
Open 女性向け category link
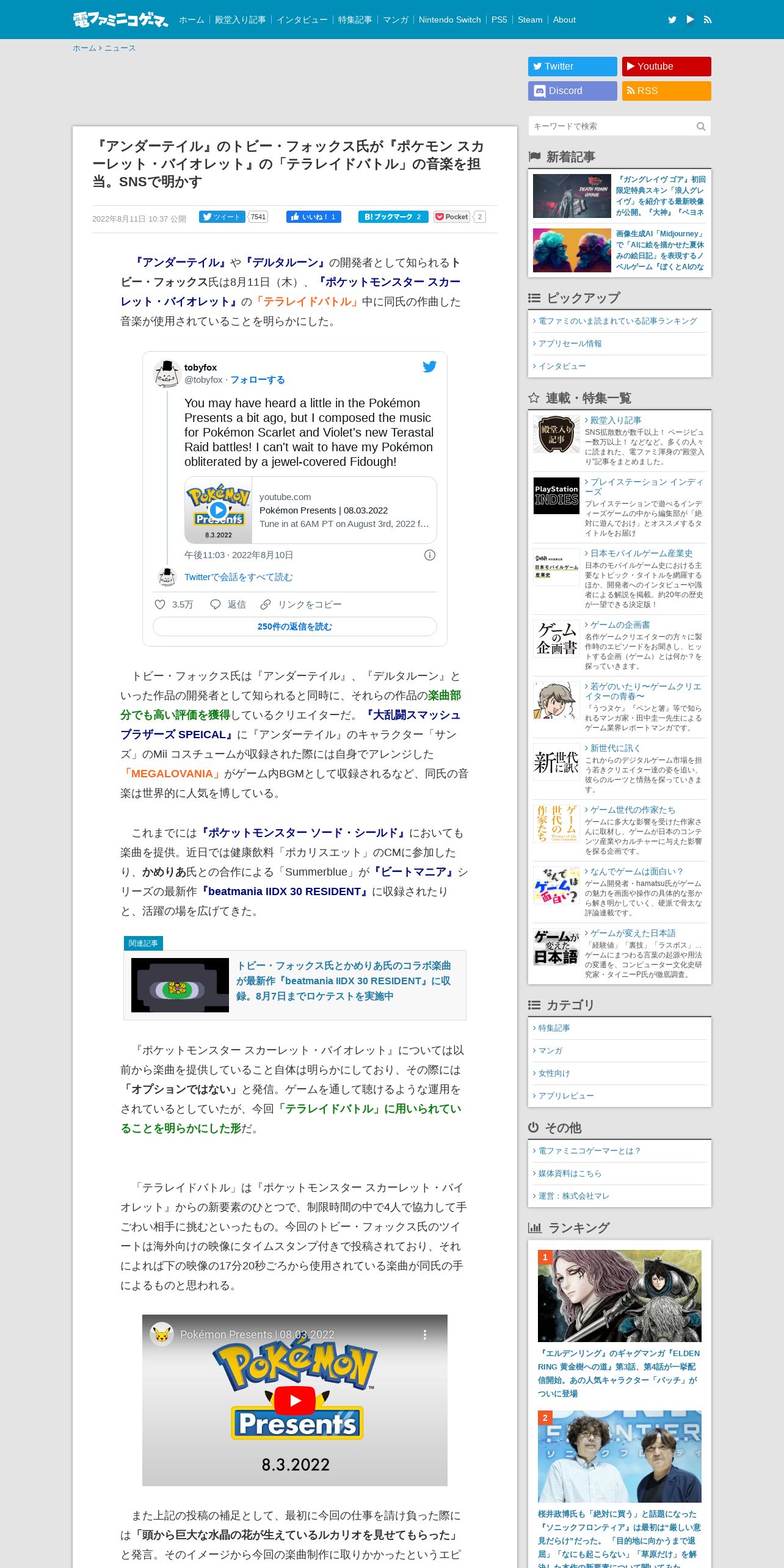(x=554, y=1073)
